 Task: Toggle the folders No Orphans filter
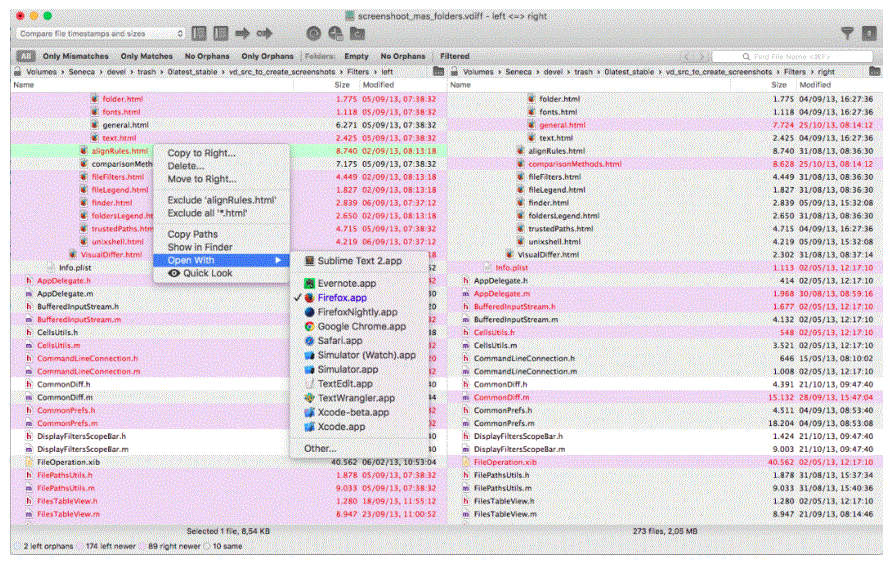(403, 56)
